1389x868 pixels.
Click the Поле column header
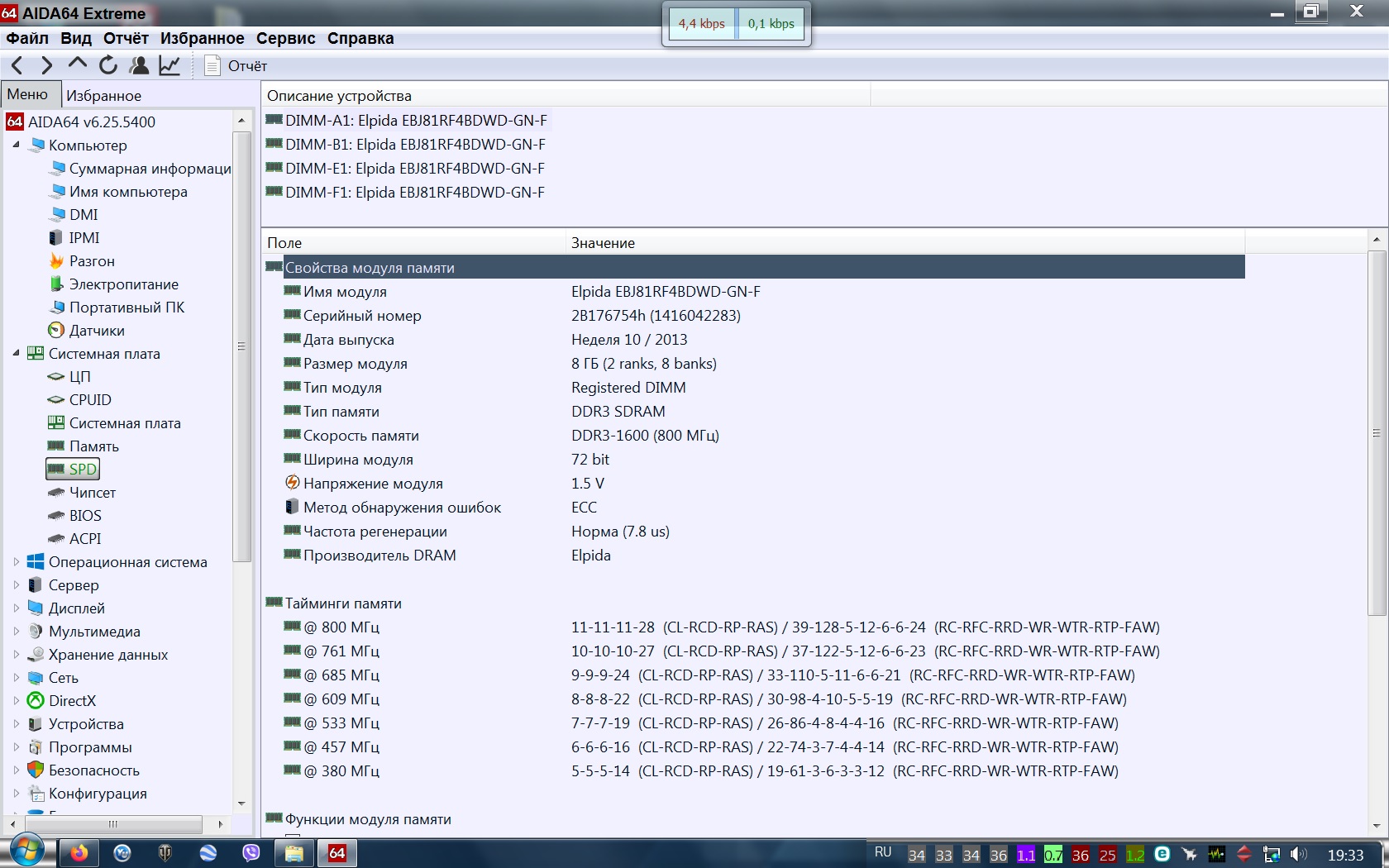click(413, 242)
